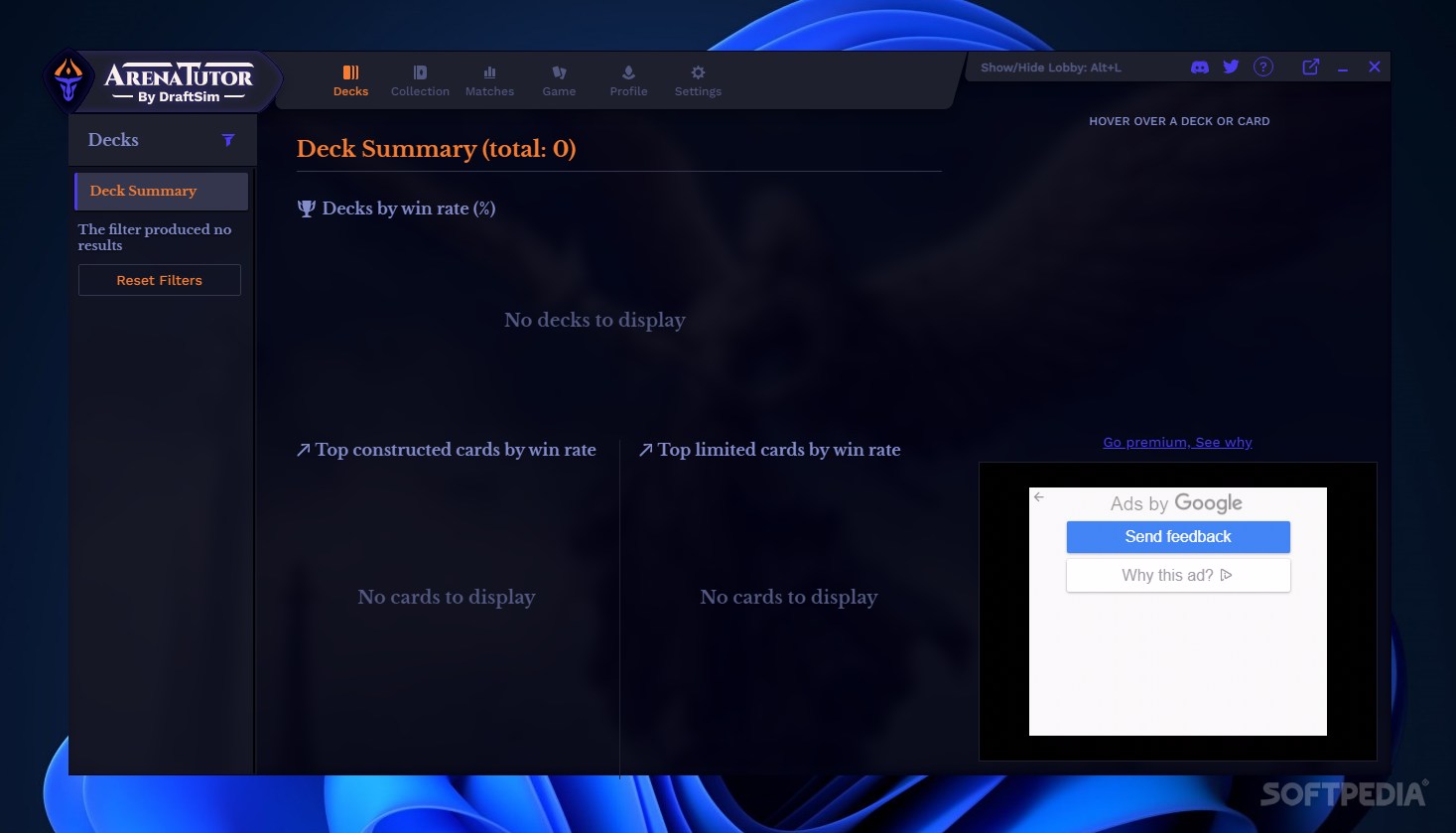
Task: Open the Profile tab
Action: tap(628, 80)
